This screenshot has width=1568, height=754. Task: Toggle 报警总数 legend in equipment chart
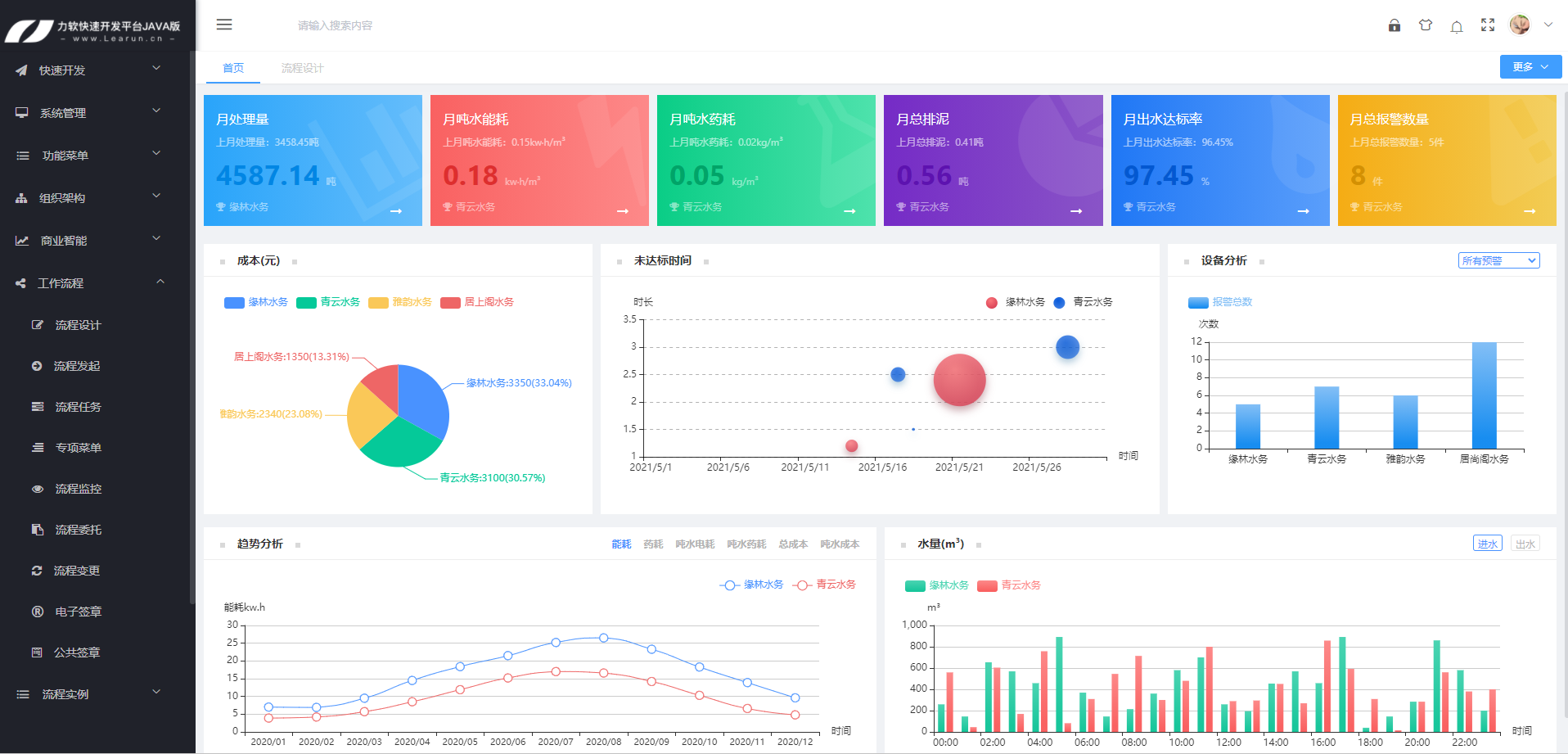tap(1220, 302)
